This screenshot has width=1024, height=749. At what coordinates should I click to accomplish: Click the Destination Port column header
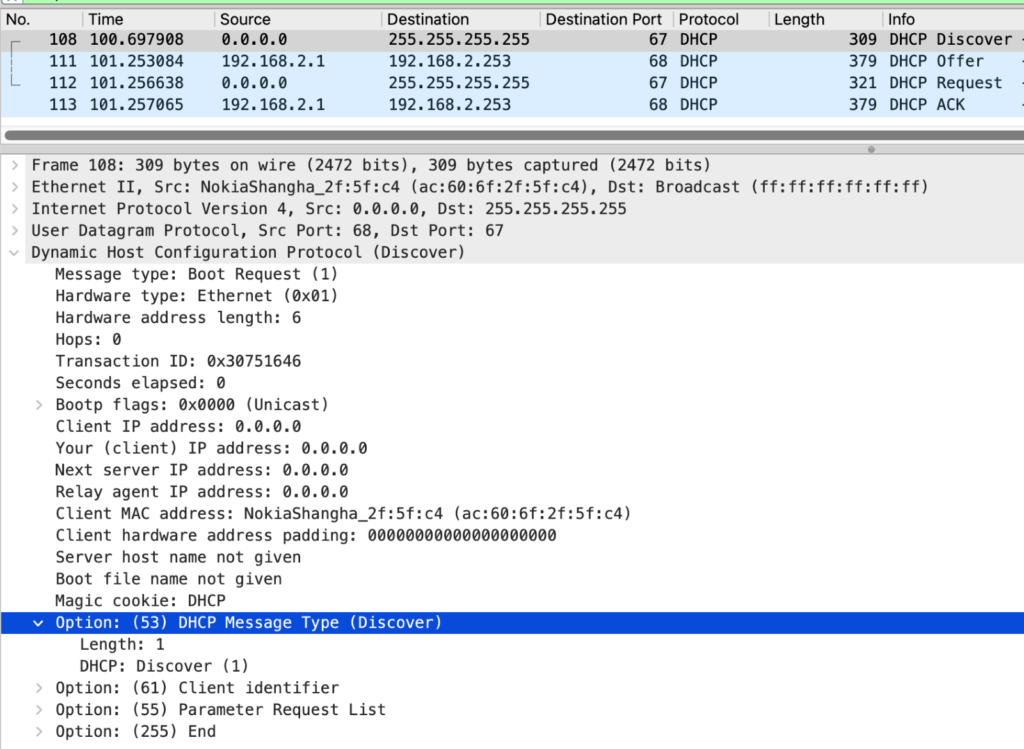pos(604,18)
